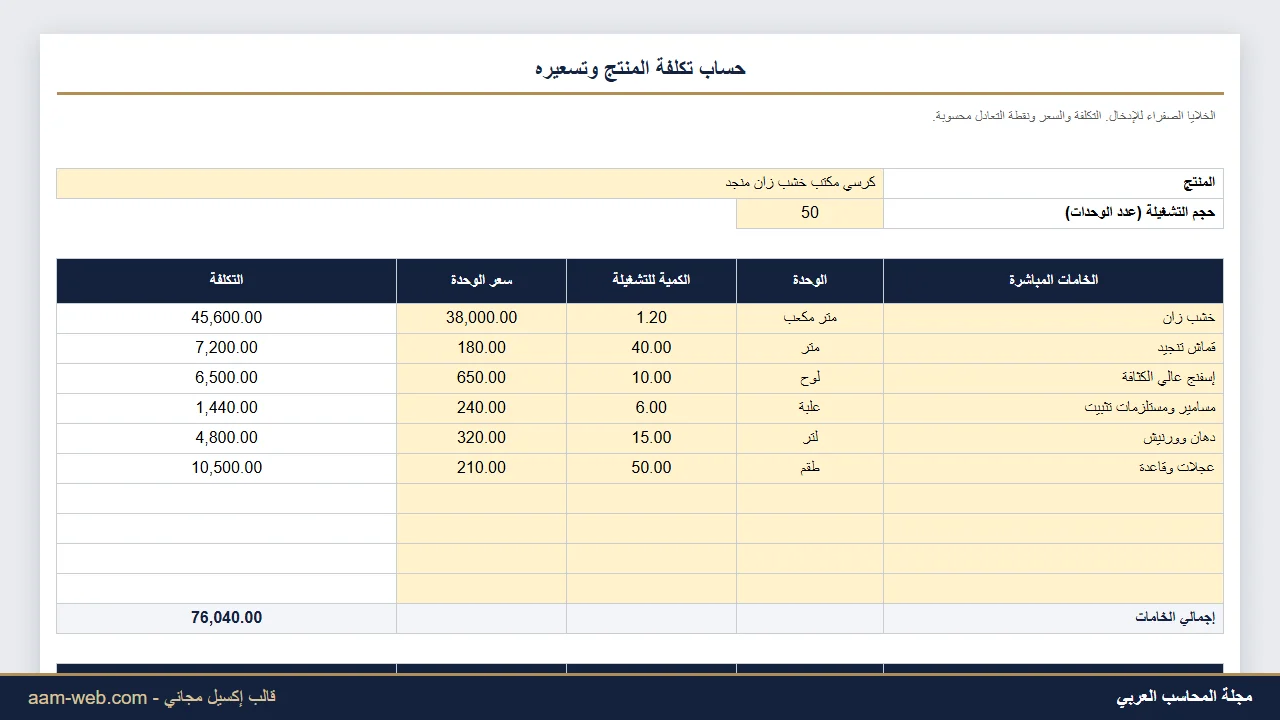Click the footer title مجلة المحاسب العربي

1184,697
